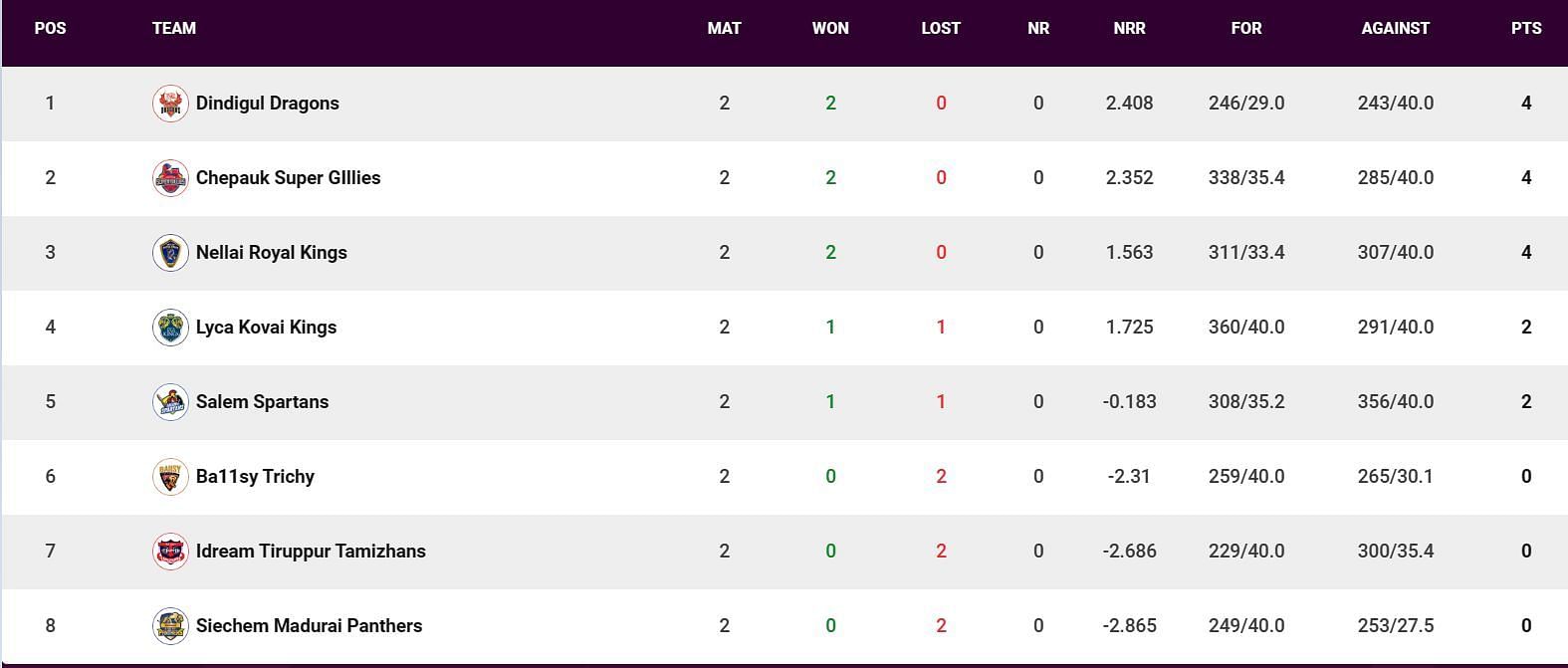Click Chepauk Super Gillies NRR value 2.352
The image size is (1568, 668).
tap(1129, 178)
